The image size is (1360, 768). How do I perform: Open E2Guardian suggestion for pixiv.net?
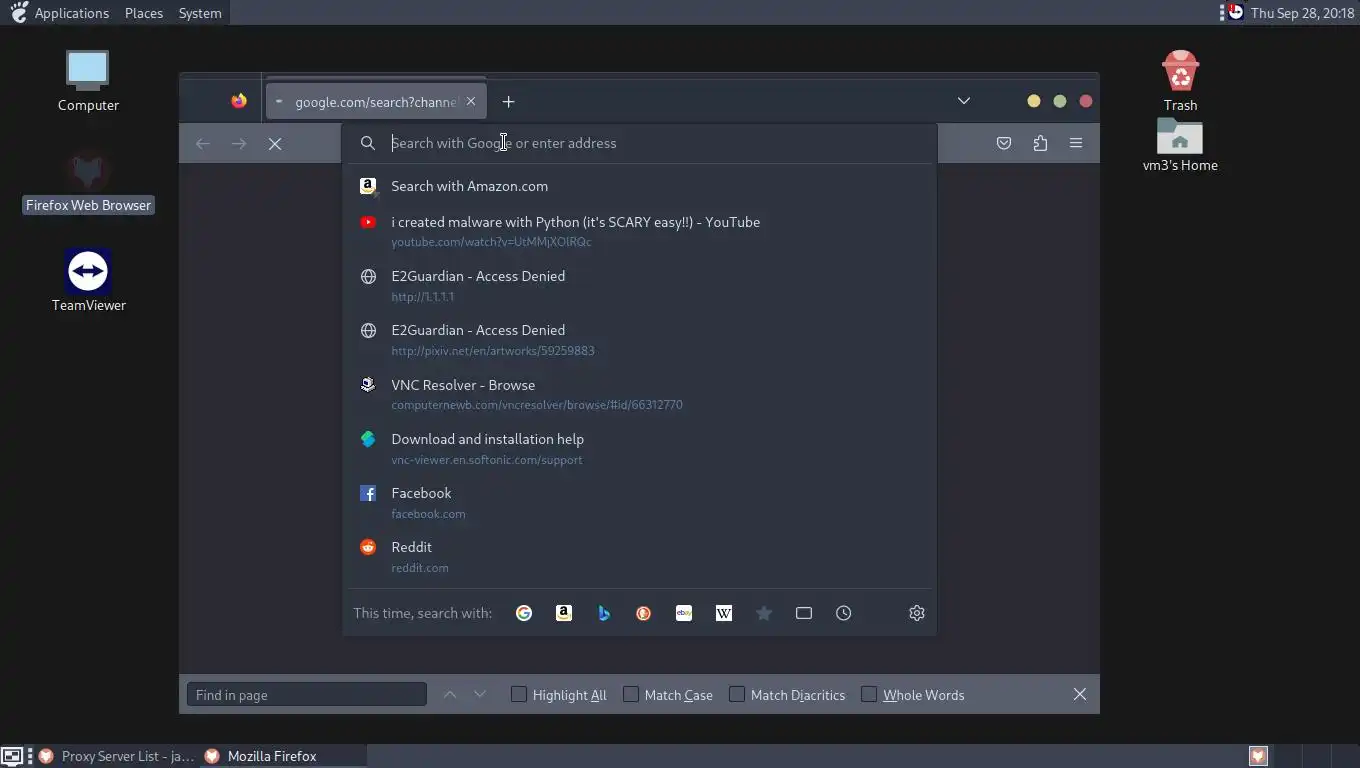click(x=639, y=339)
